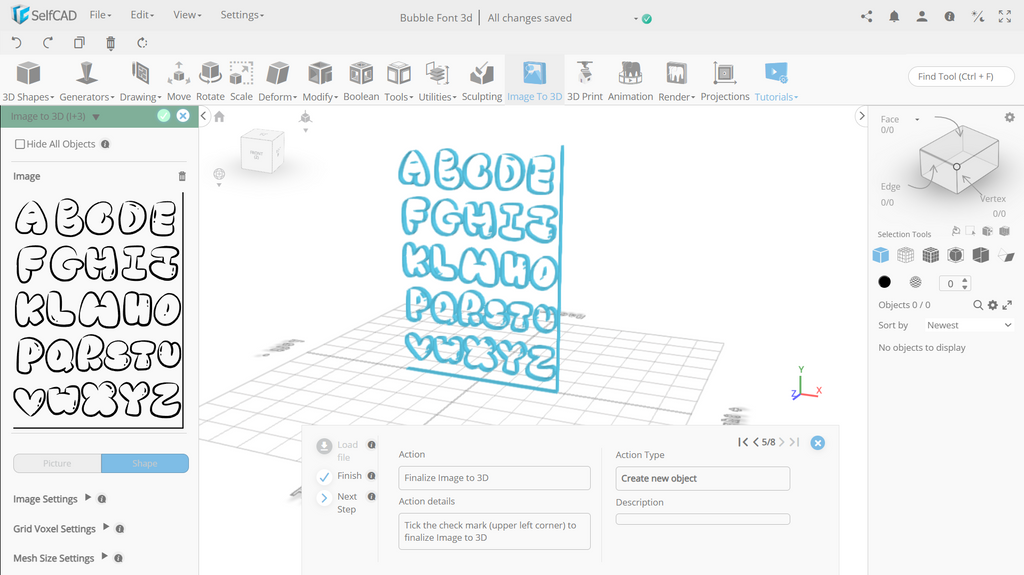Screen dimensions: 1024x575
Task: Open the File menu
Action: tap(100, 14)
